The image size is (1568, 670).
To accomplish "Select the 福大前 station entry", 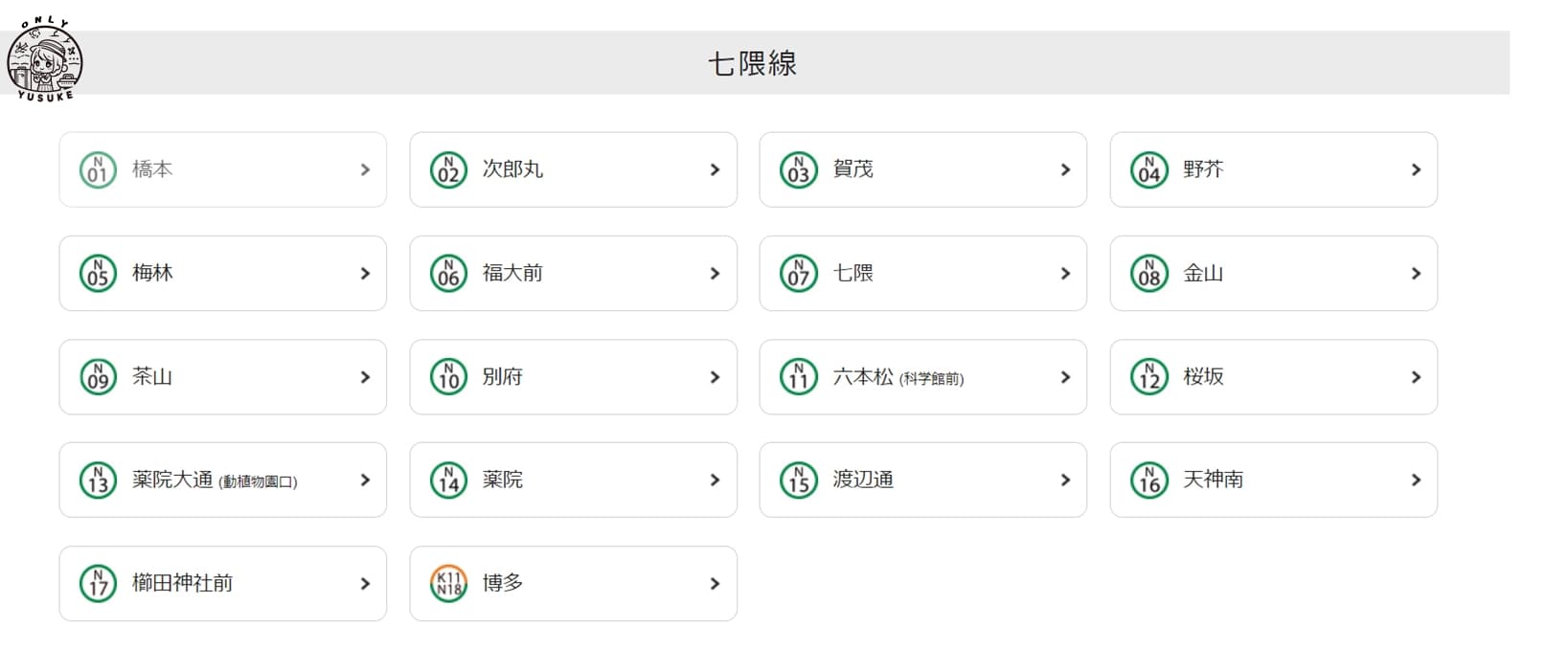I will (512, 274).
